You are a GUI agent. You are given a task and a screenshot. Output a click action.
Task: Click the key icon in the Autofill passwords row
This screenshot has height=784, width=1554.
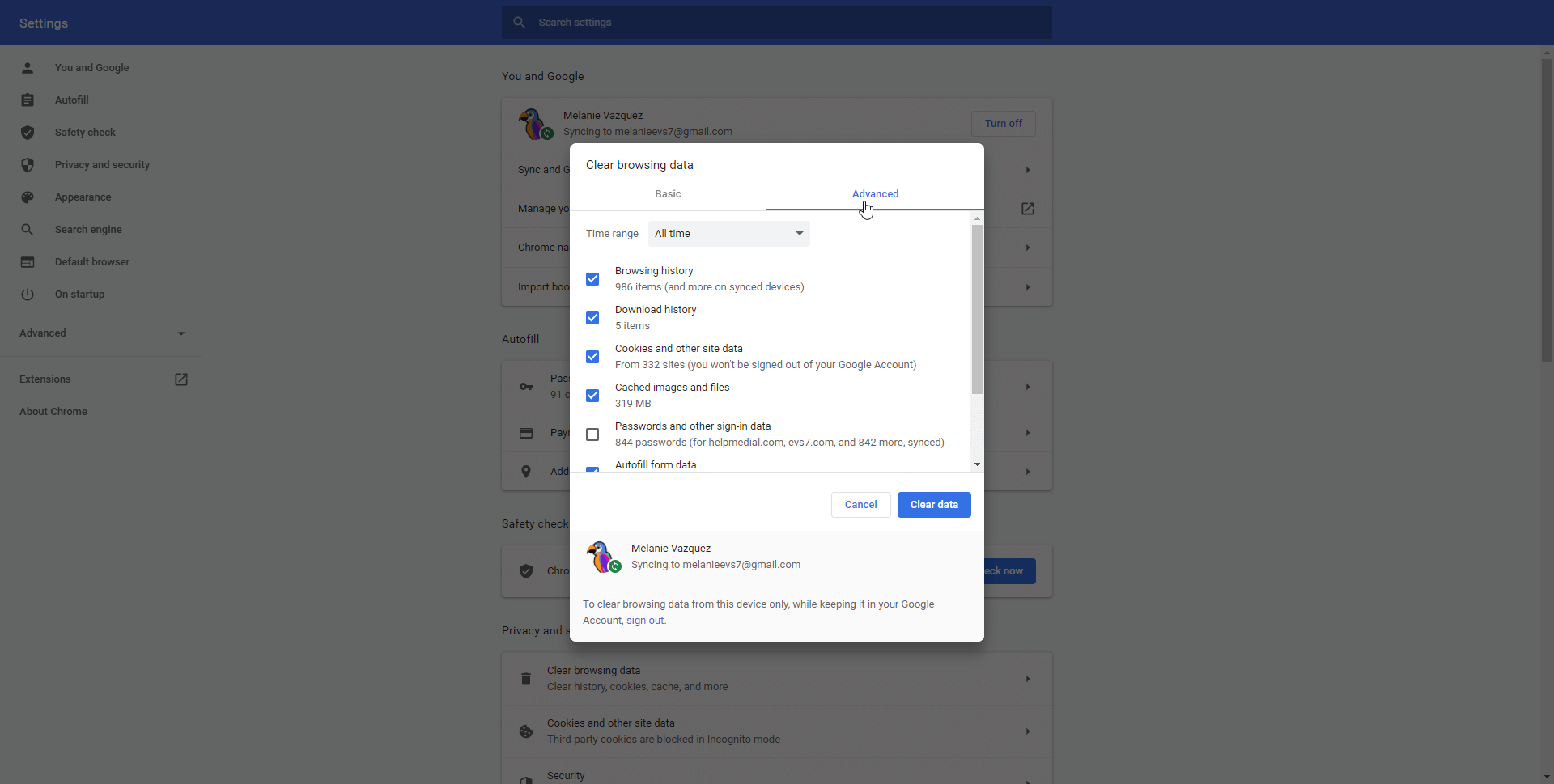tap(526, 387)
